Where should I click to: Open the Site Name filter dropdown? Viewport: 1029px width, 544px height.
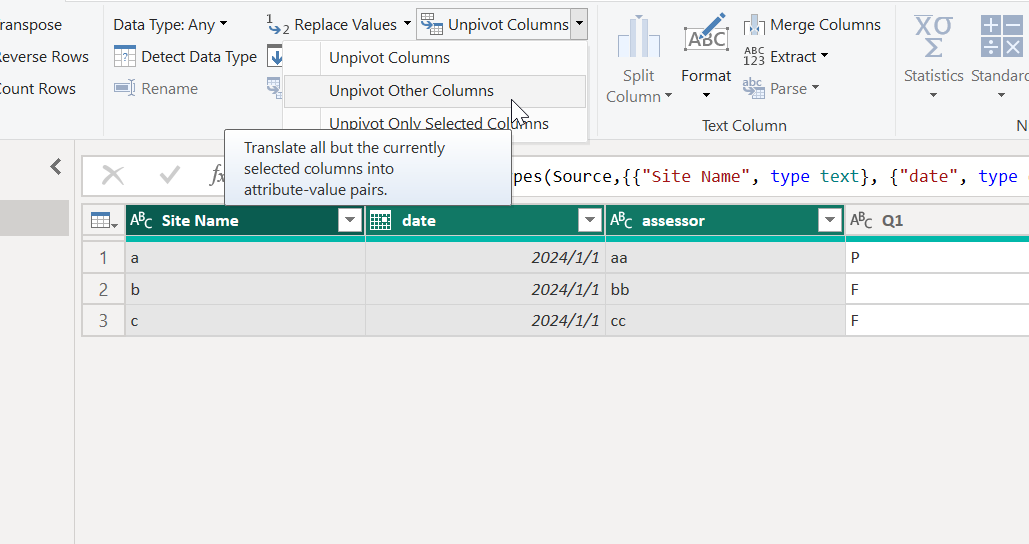tap(350, 220)
